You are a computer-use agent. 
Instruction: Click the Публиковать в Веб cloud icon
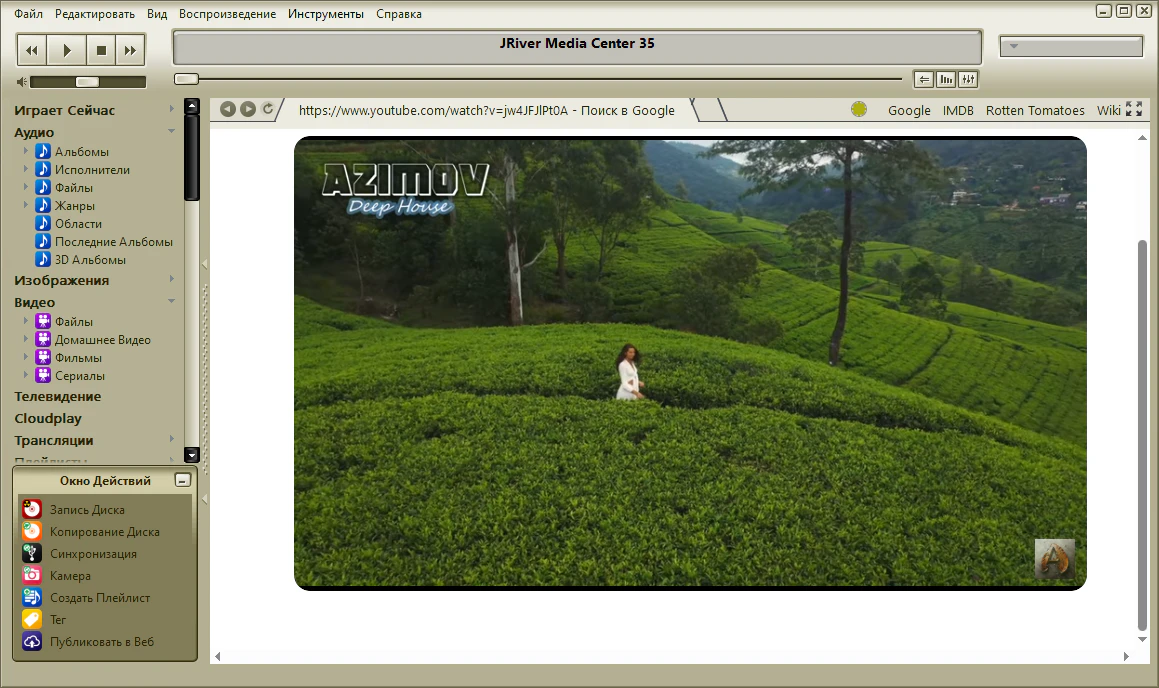click(x=31, y=642)
